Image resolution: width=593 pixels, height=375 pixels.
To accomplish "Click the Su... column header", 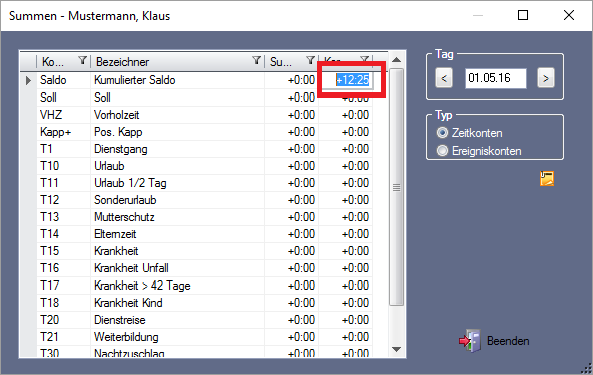I will [291, 61].
